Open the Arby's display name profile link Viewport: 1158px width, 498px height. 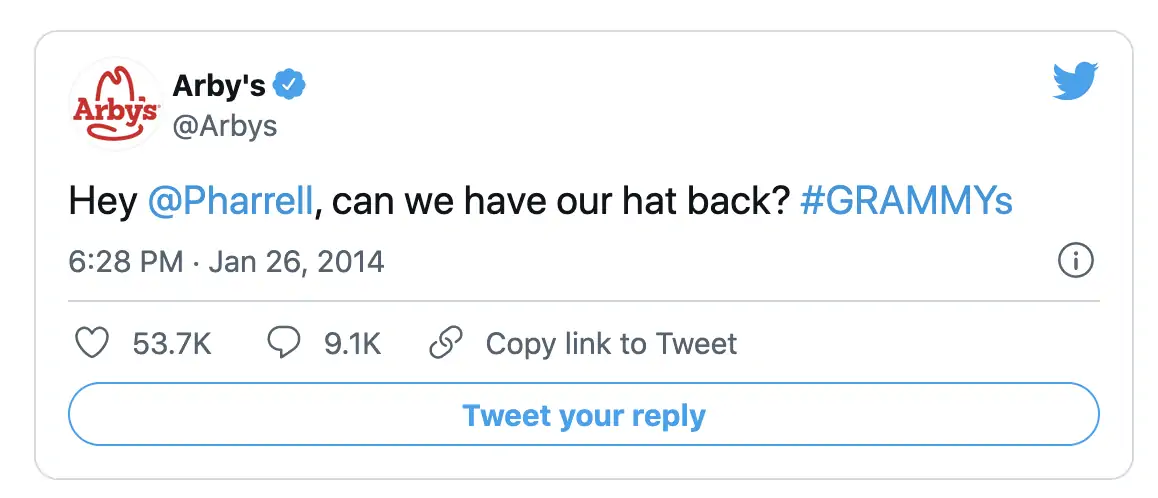pyautogui.click(x=219, y=86)
